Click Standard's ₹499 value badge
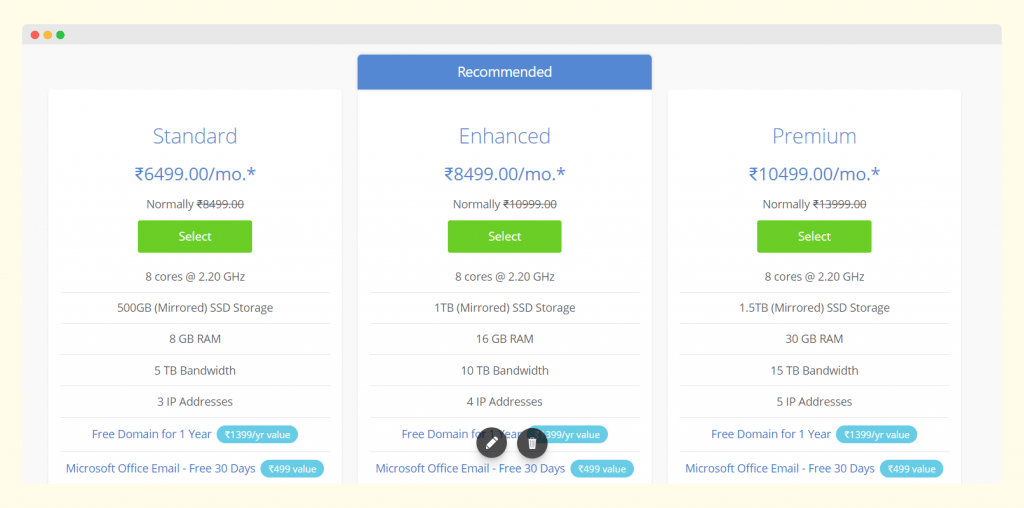 pyautogui.click(x=292, y=469)
